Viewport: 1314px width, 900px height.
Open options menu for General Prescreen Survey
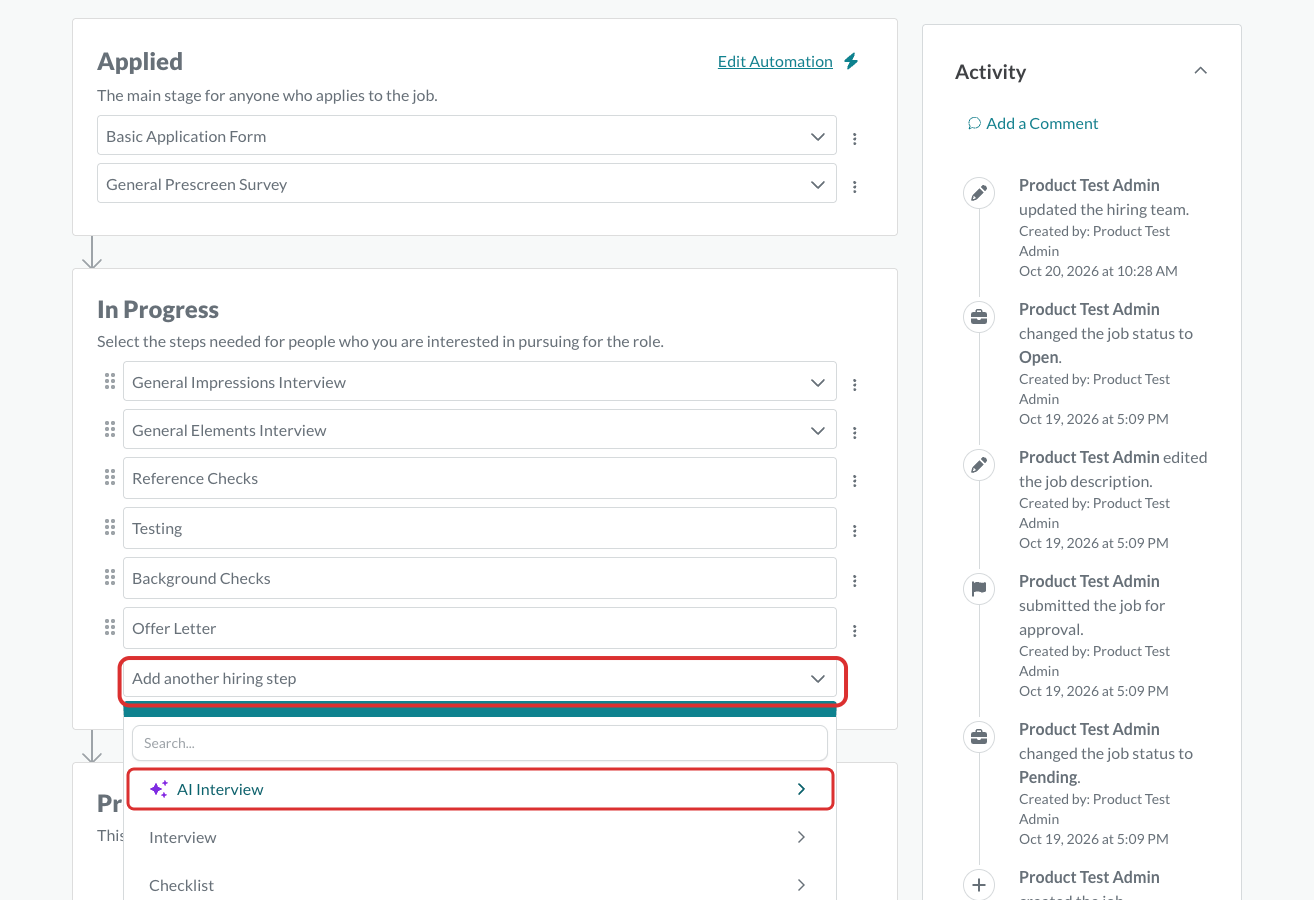click(x=855, y=186)
